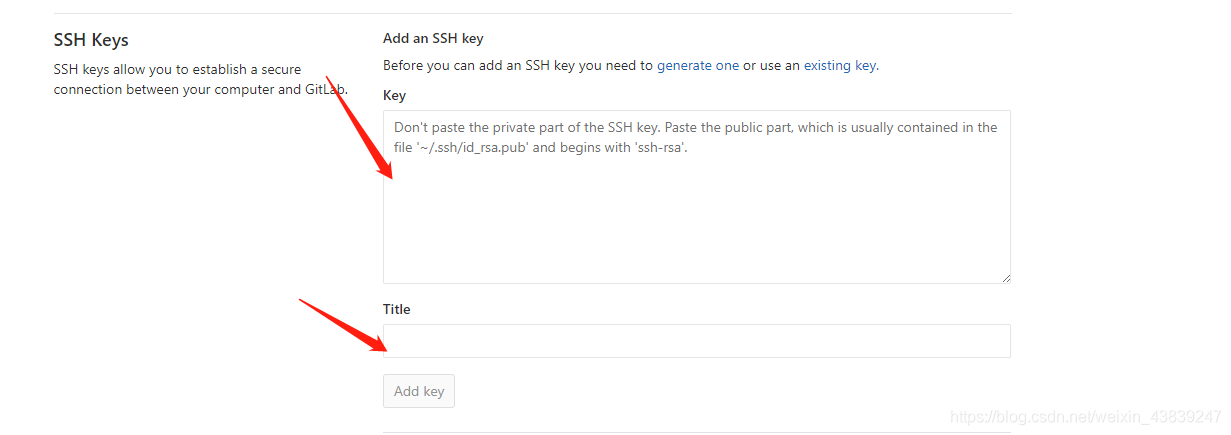Click the SSH Keys section heading

91,40
